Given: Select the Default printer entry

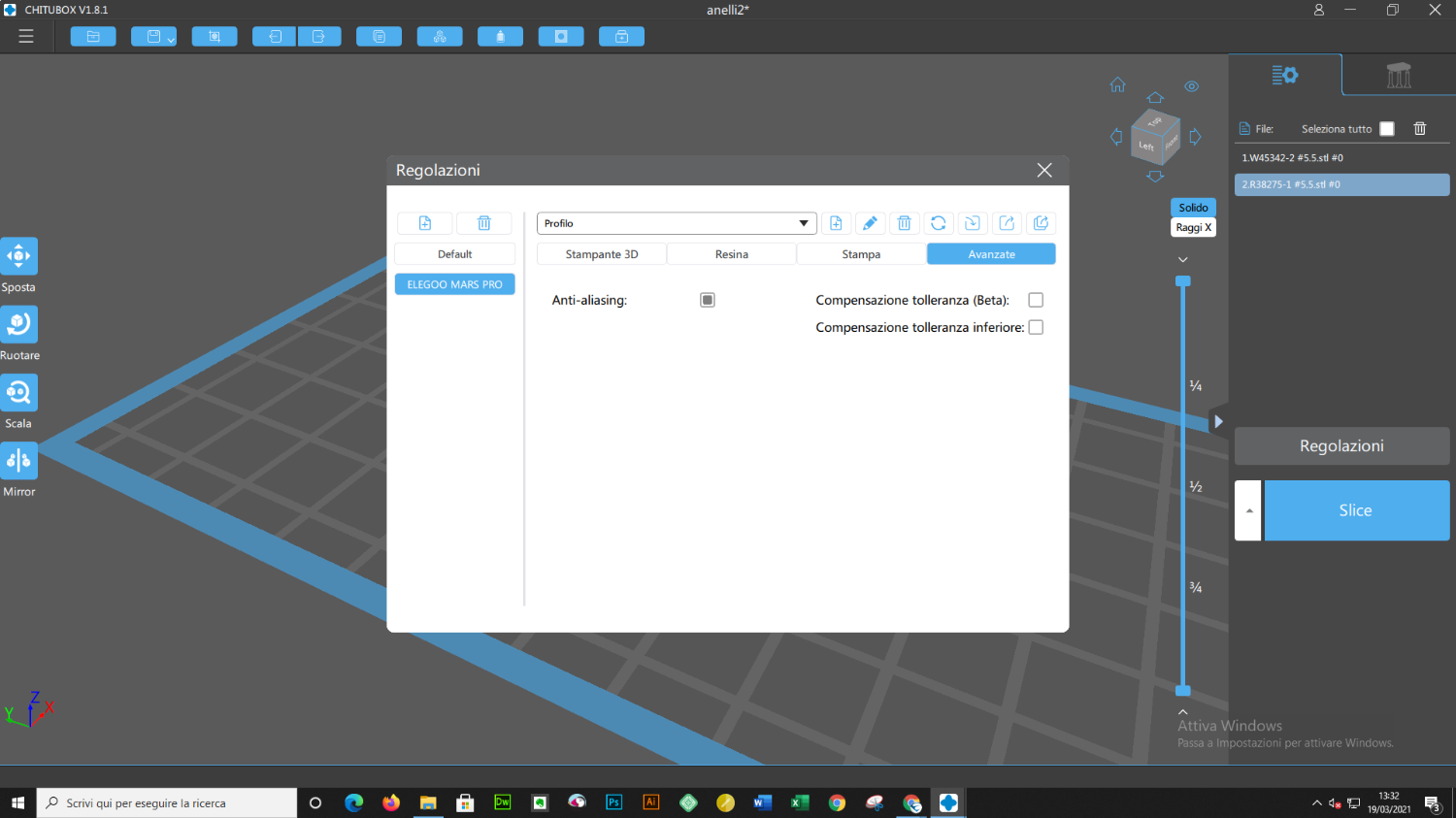Looking at the screenshot, I should pos(454,254).
